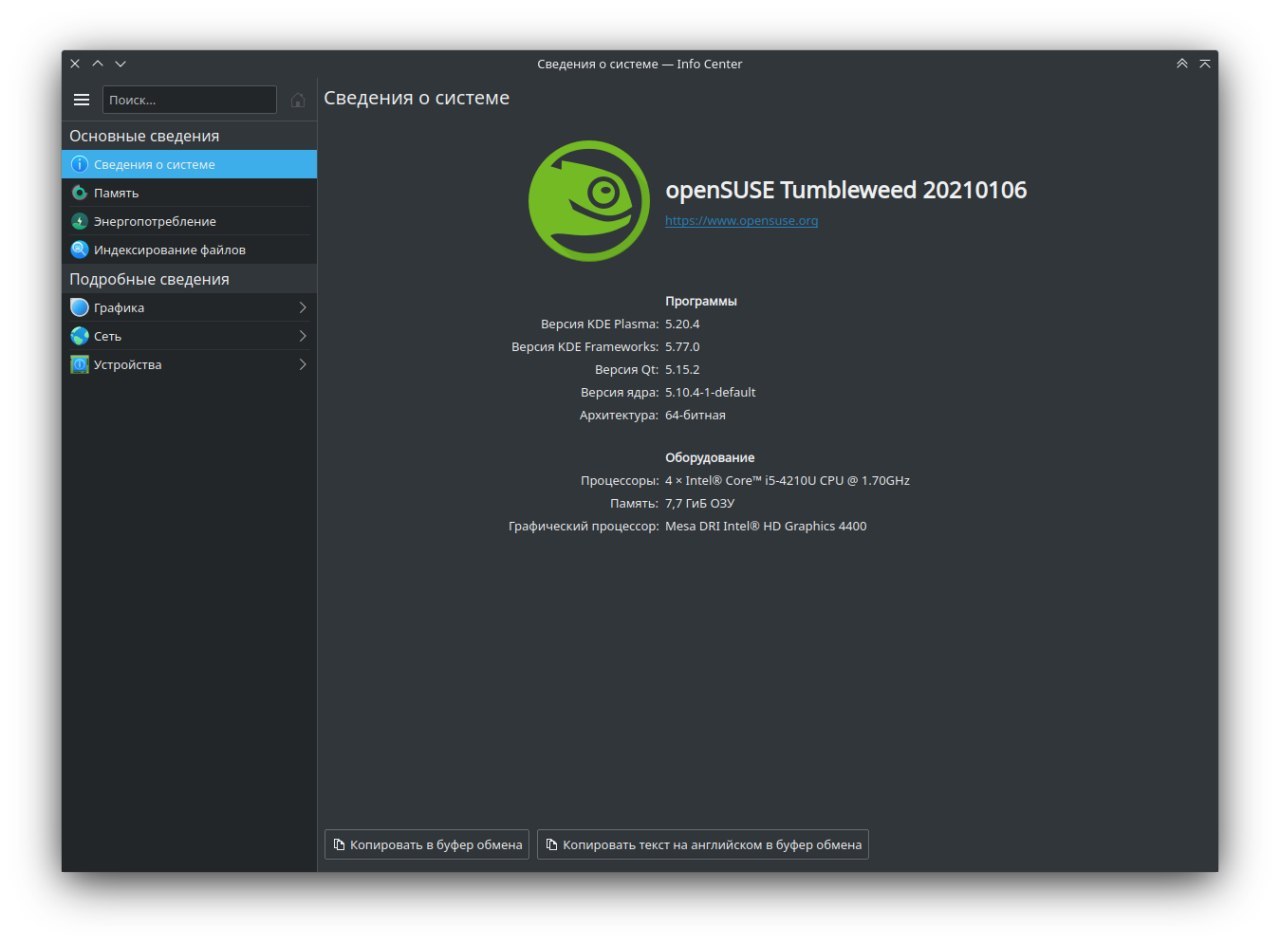Click the Версия ядра label
Viewport: 1280px width, 945px height.
tap(619, 392)
